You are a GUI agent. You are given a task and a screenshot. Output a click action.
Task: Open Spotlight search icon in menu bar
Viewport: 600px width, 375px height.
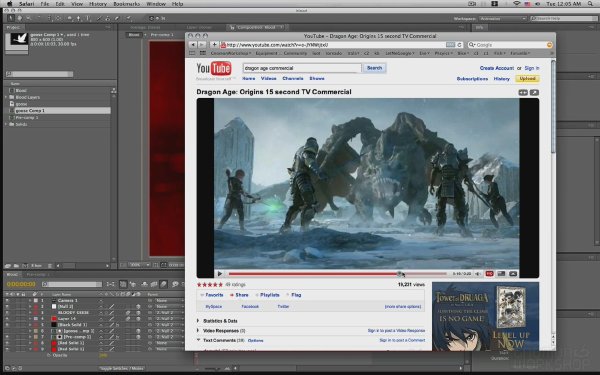pos(591,4)
